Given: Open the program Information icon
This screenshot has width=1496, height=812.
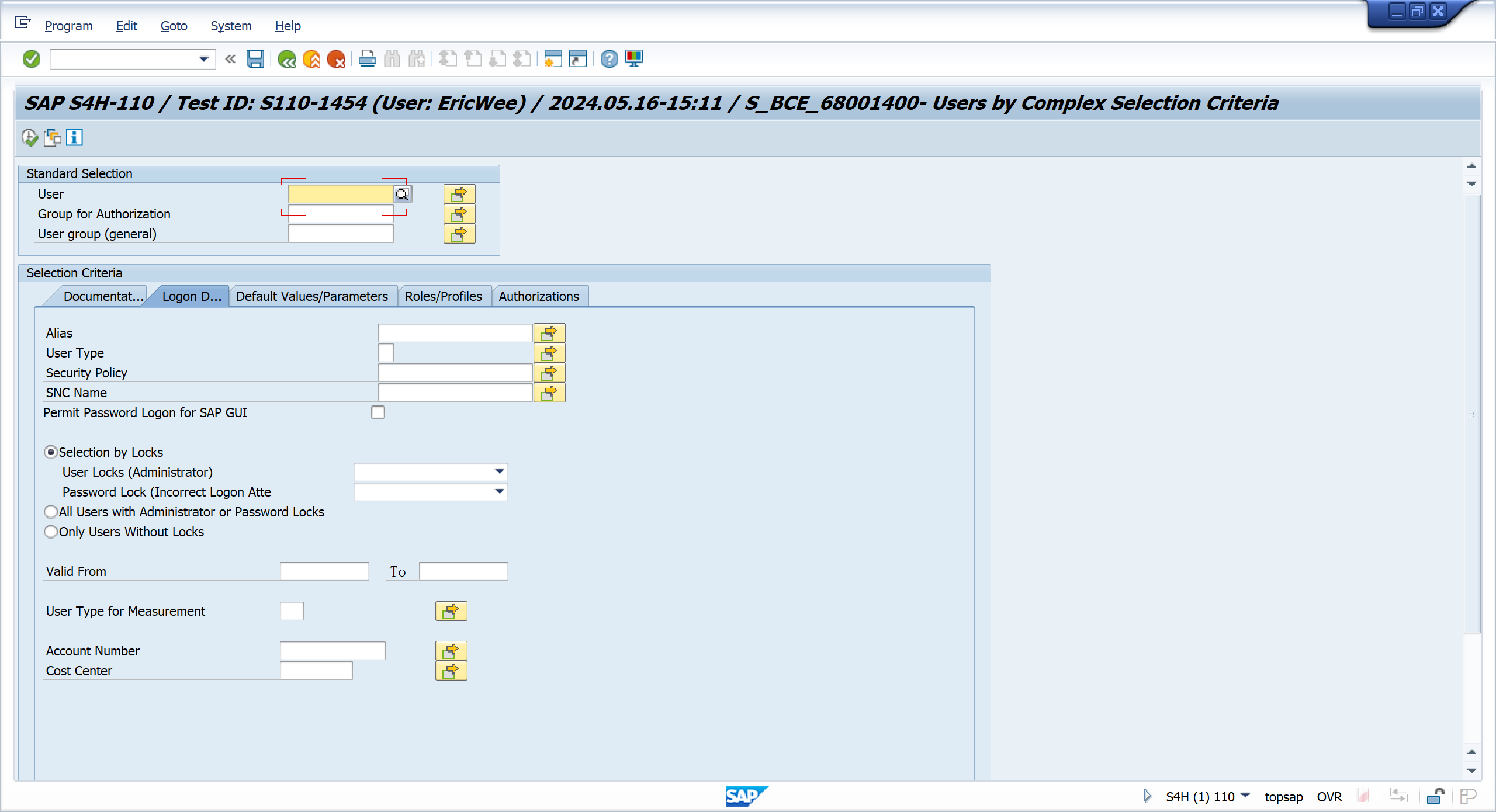Looking at the screenshot, I should point(74,138).
